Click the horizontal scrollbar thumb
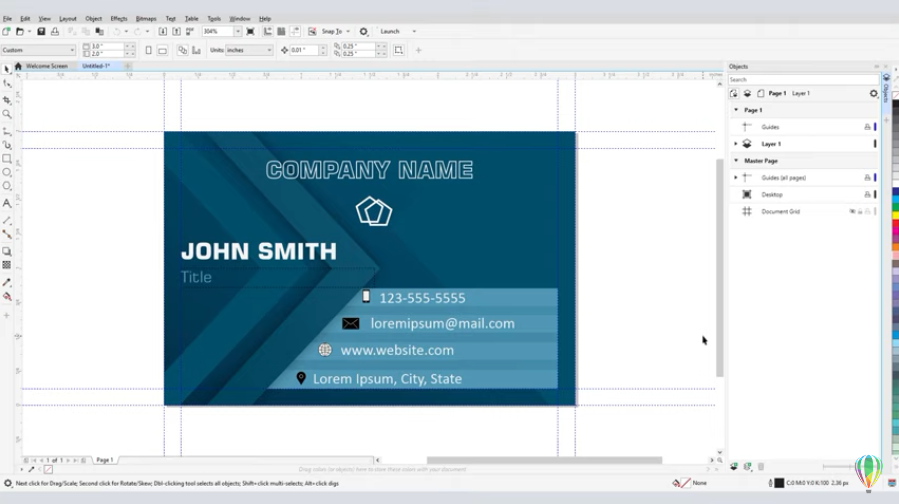899x504 pixels. pyautogui.click(x=544, y=460)
